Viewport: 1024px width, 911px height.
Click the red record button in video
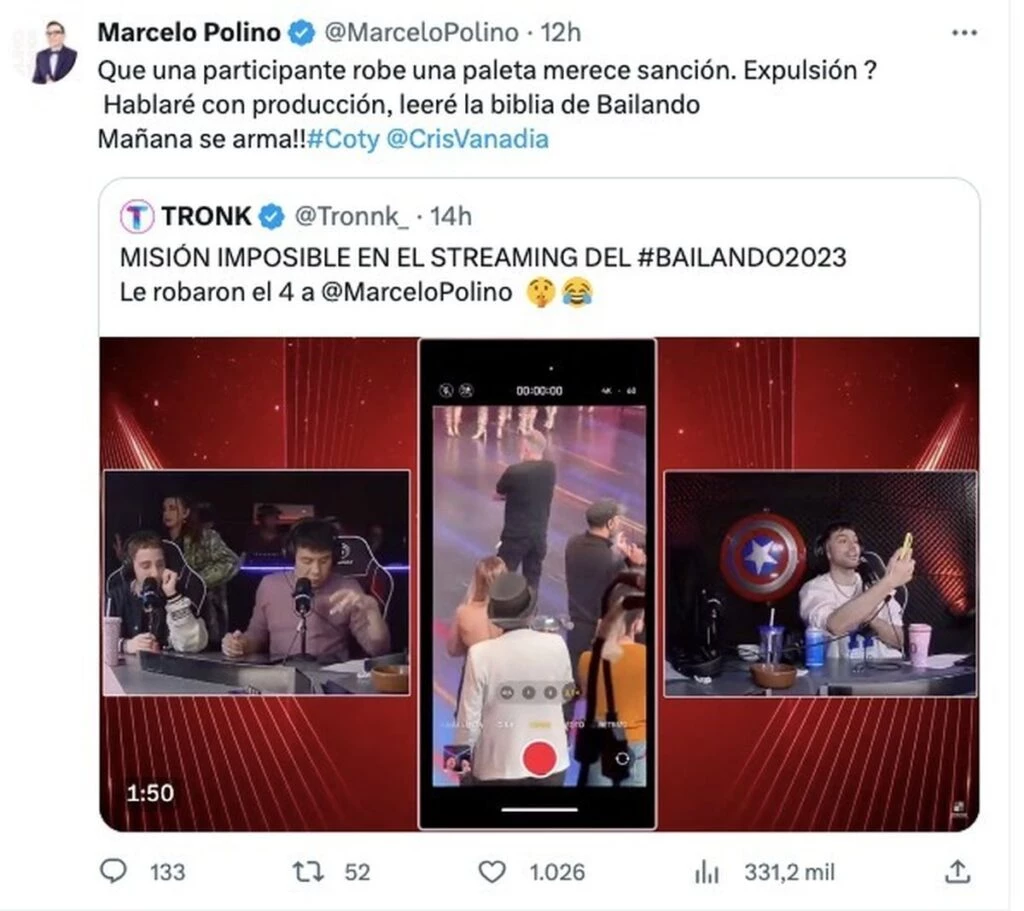pyautogui.click(x=540, y=757)
